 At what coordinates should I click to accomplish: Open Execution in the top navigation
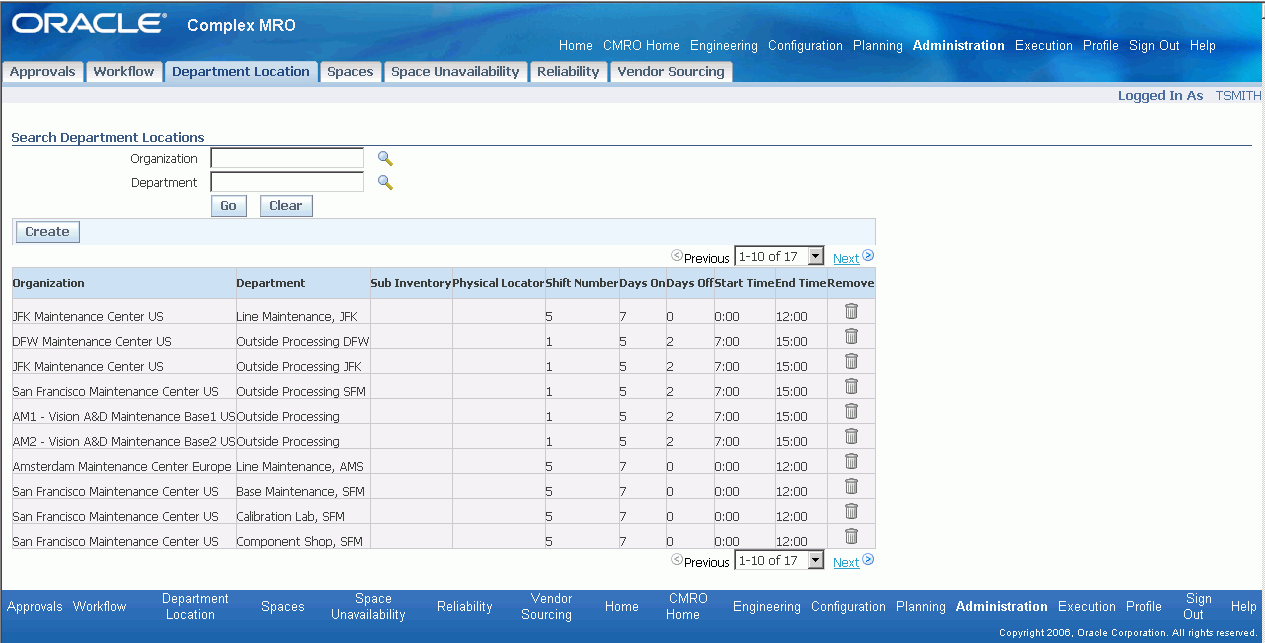click(1044, 46)
